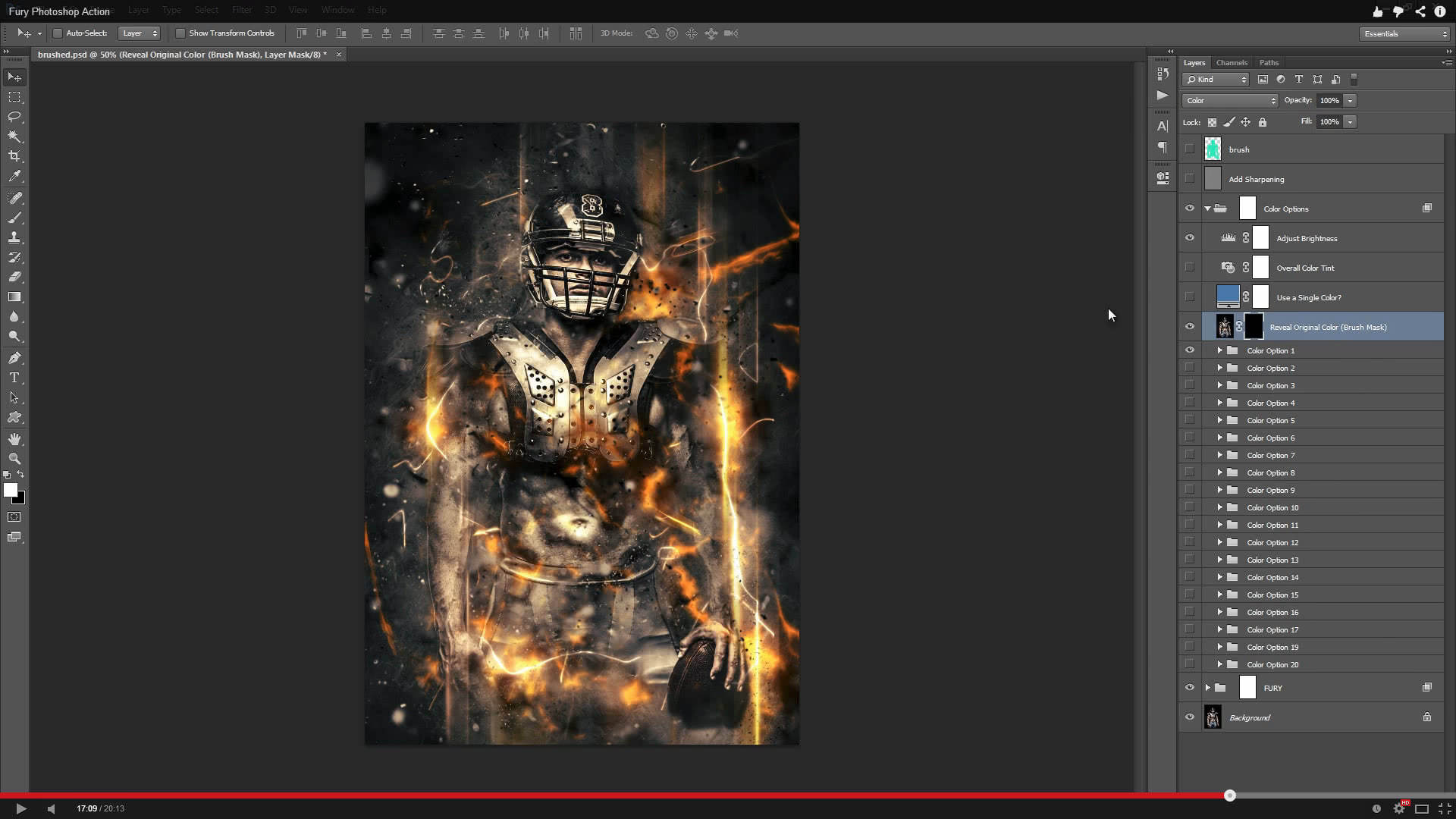The image size is (1456, 819).
Task: Click the share video button
Action: [1420, 11]
